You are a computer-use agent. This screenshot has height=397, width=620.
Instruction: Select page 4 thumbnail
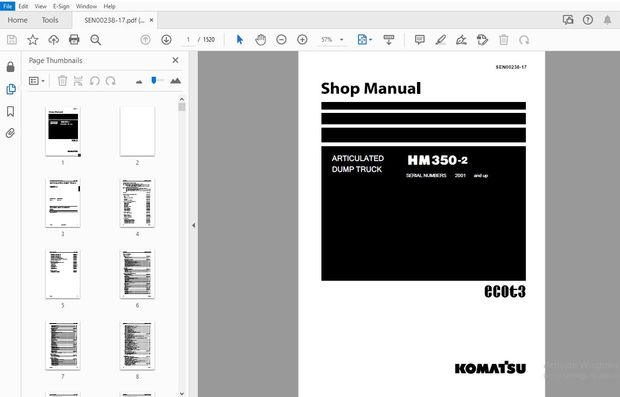(x=137, y=203)
